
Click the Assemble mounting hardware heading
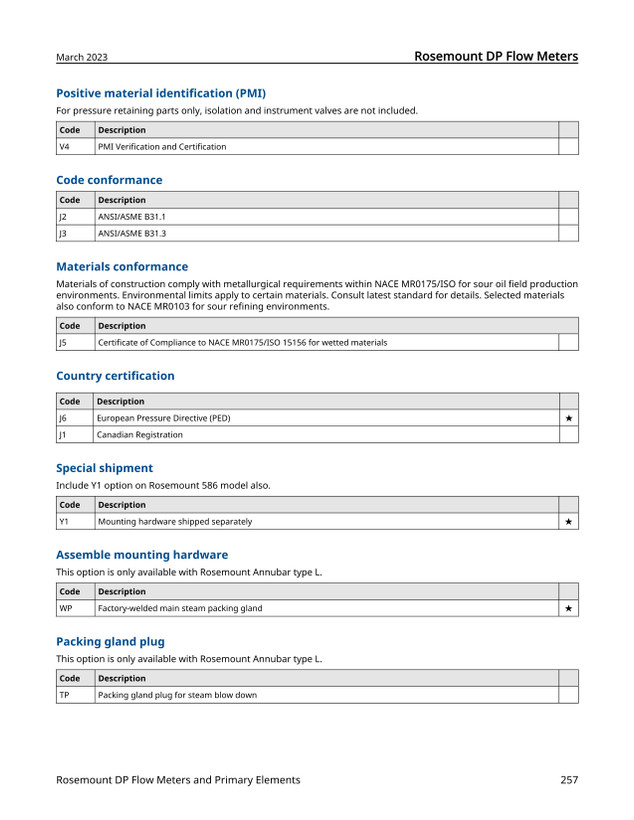pos(142,555)
